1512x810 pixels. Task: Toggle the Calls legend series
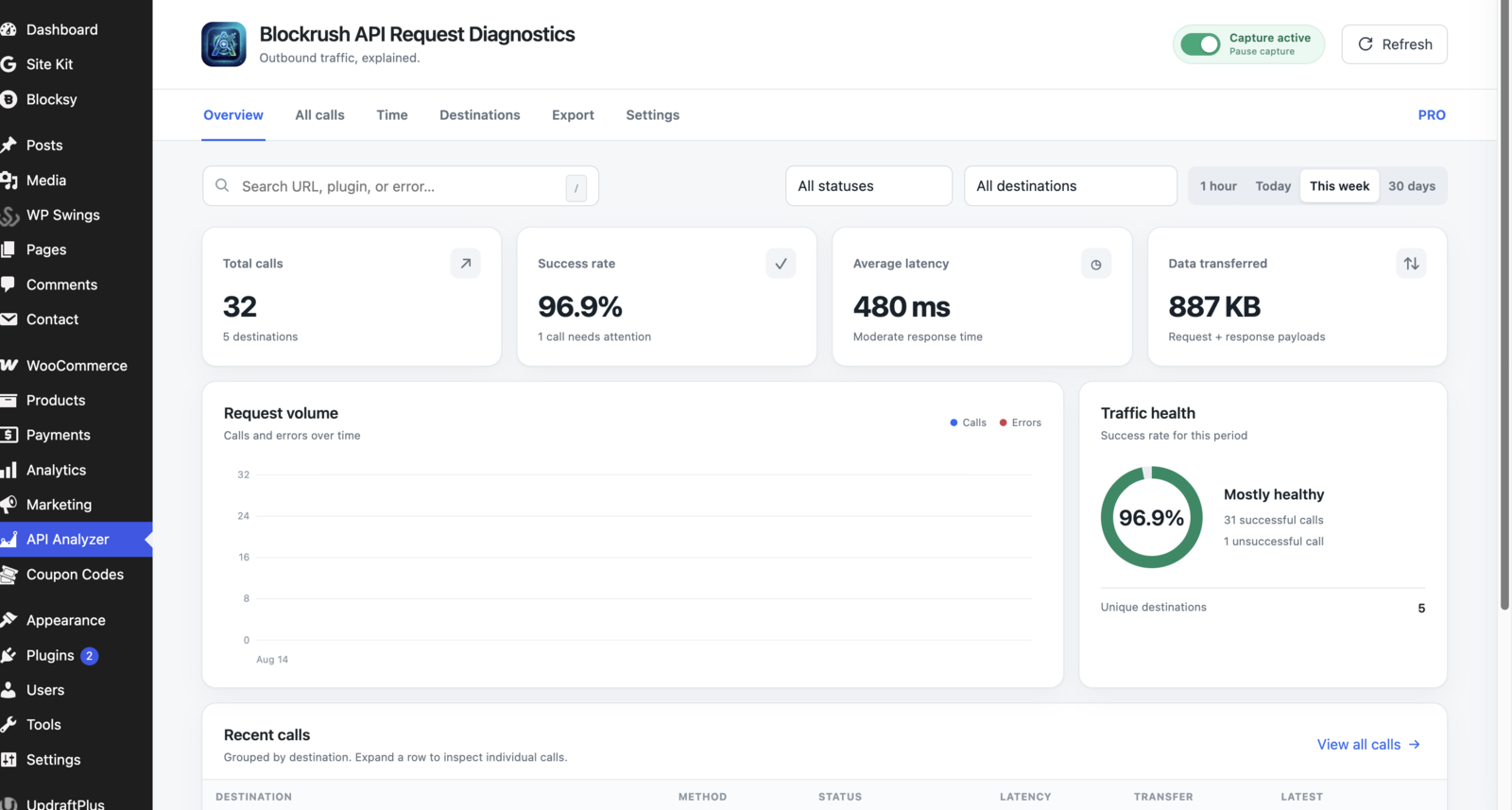point(969,422)
